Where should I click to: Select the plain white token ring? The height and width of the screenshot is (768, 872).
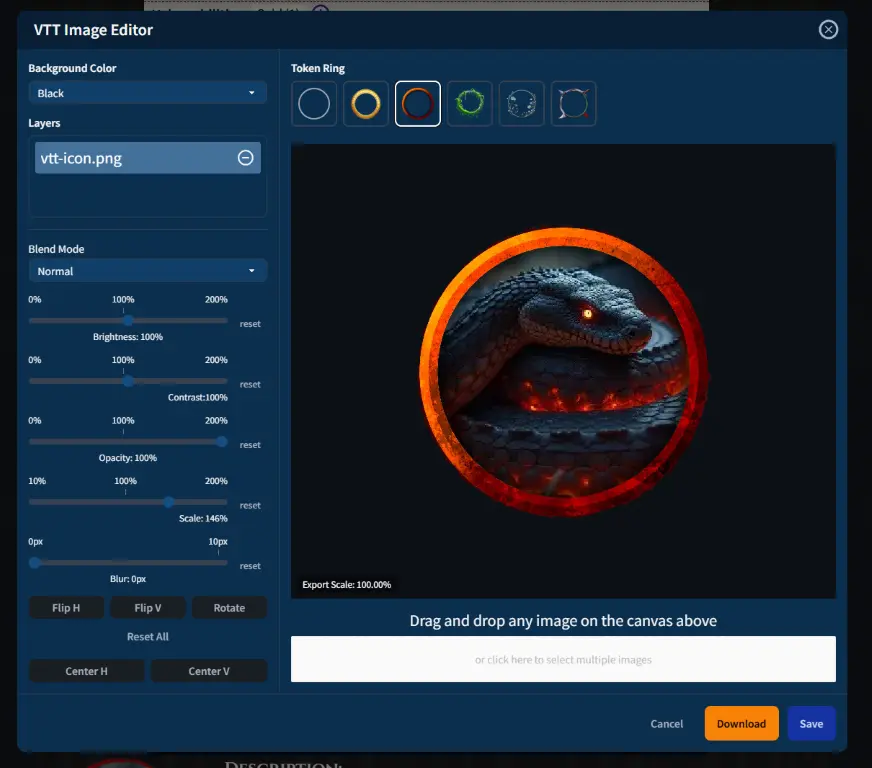(x=314, y=104)
